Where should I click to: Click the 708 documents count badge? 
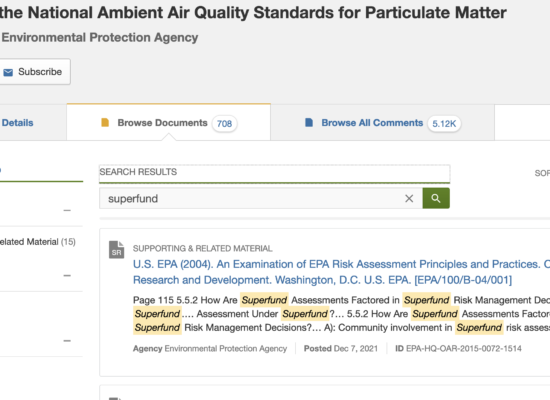tap(224, 124)
